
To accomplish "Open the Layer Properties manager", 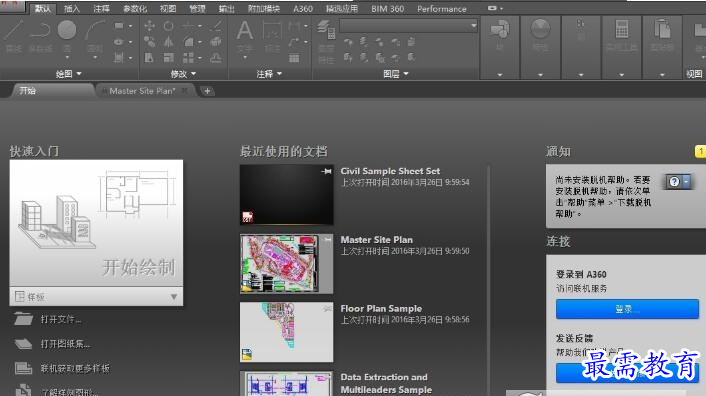I will tap(326, 31).
